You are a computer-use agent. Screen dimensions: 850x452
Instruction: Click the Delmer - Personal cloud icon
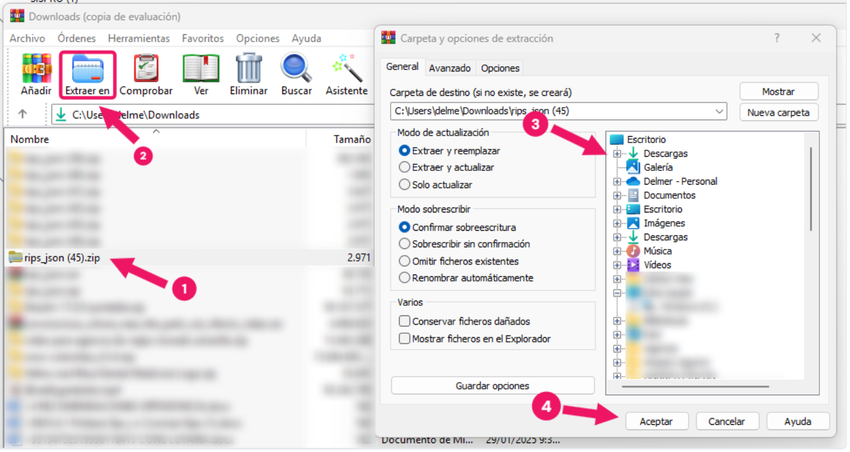633,181
